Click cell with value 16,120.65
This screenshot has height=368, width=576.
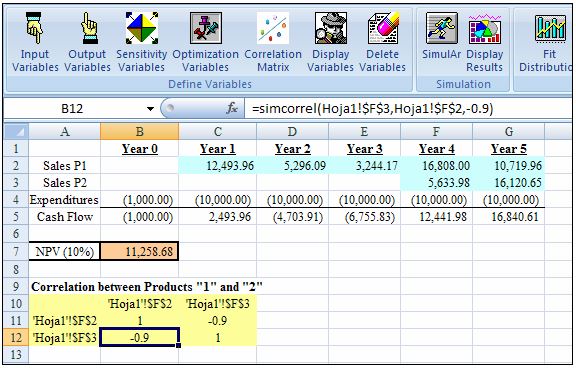509,183
